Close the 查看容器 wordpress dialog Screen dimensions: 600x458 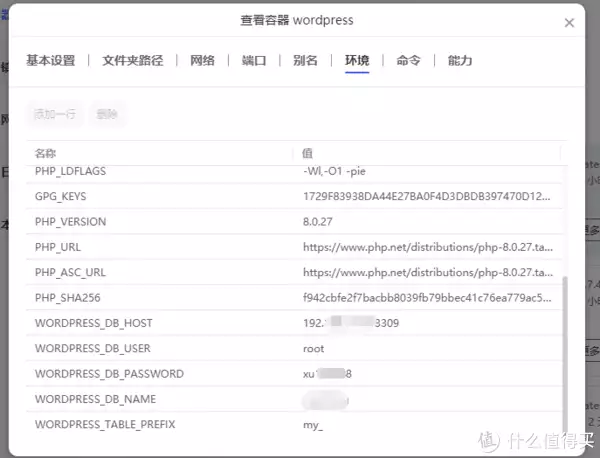pos(569,22)
